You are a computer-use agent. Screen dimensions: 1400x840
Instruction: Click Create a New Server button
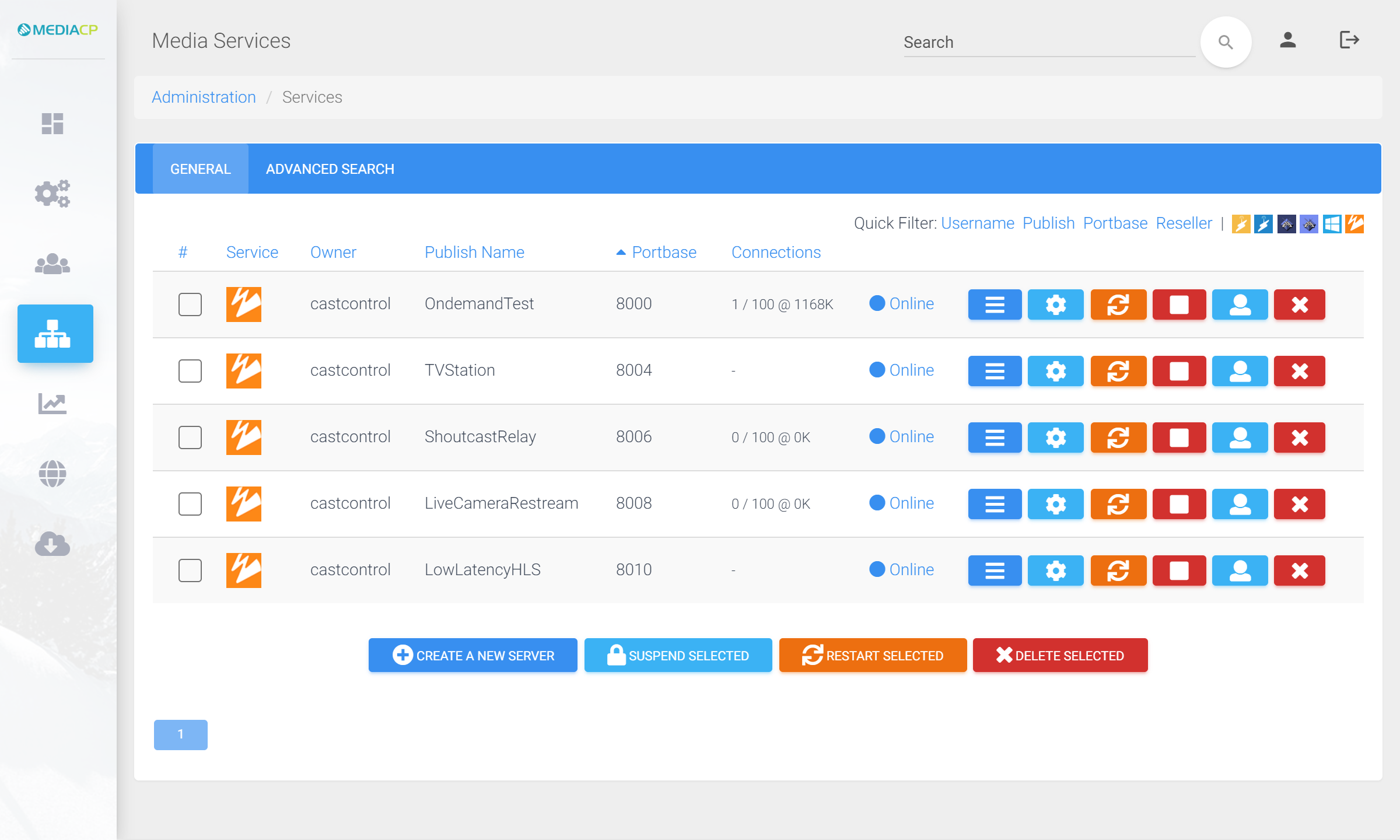(x=473, y=656)
